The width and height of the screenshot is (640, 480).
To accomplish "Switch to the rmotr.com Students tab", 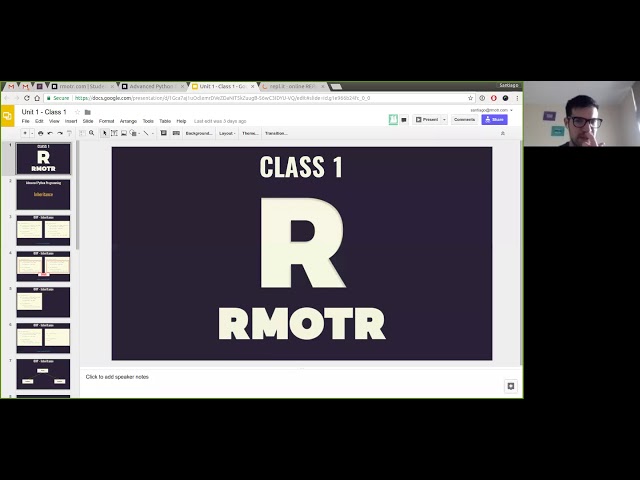I will (82, 87).
